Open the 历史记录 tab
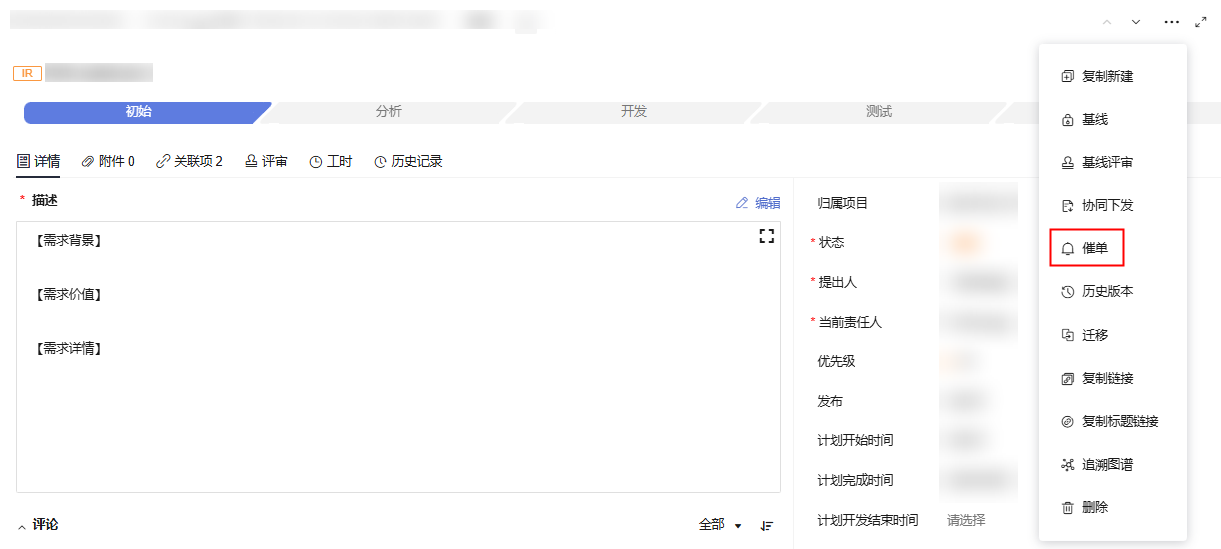Image resolution: width=1221 pixels, height=549 pixels. (408, 161)
